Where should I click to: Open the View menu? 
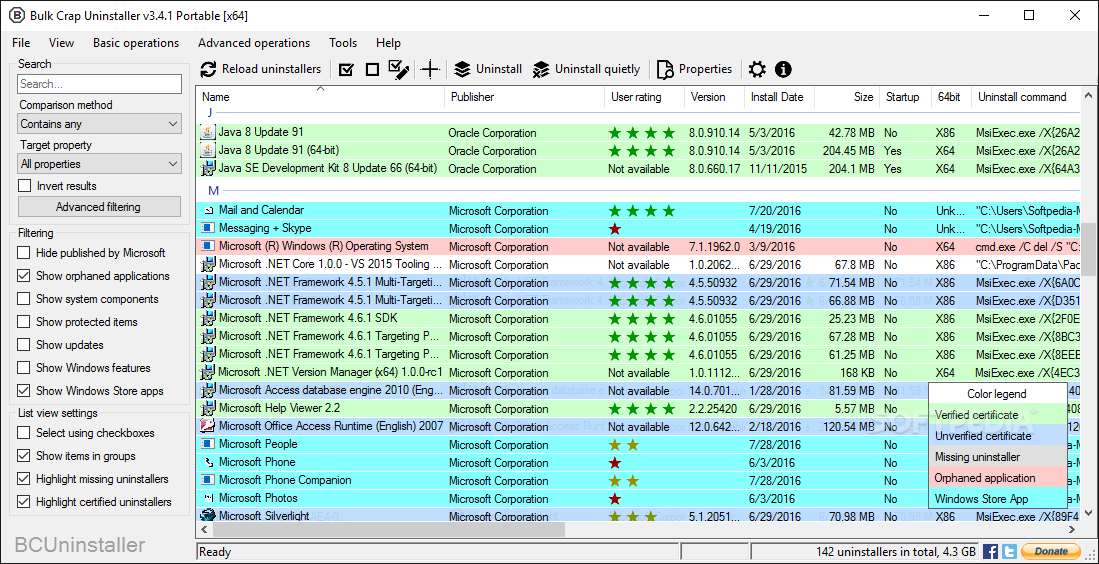[x=62, y=43]
